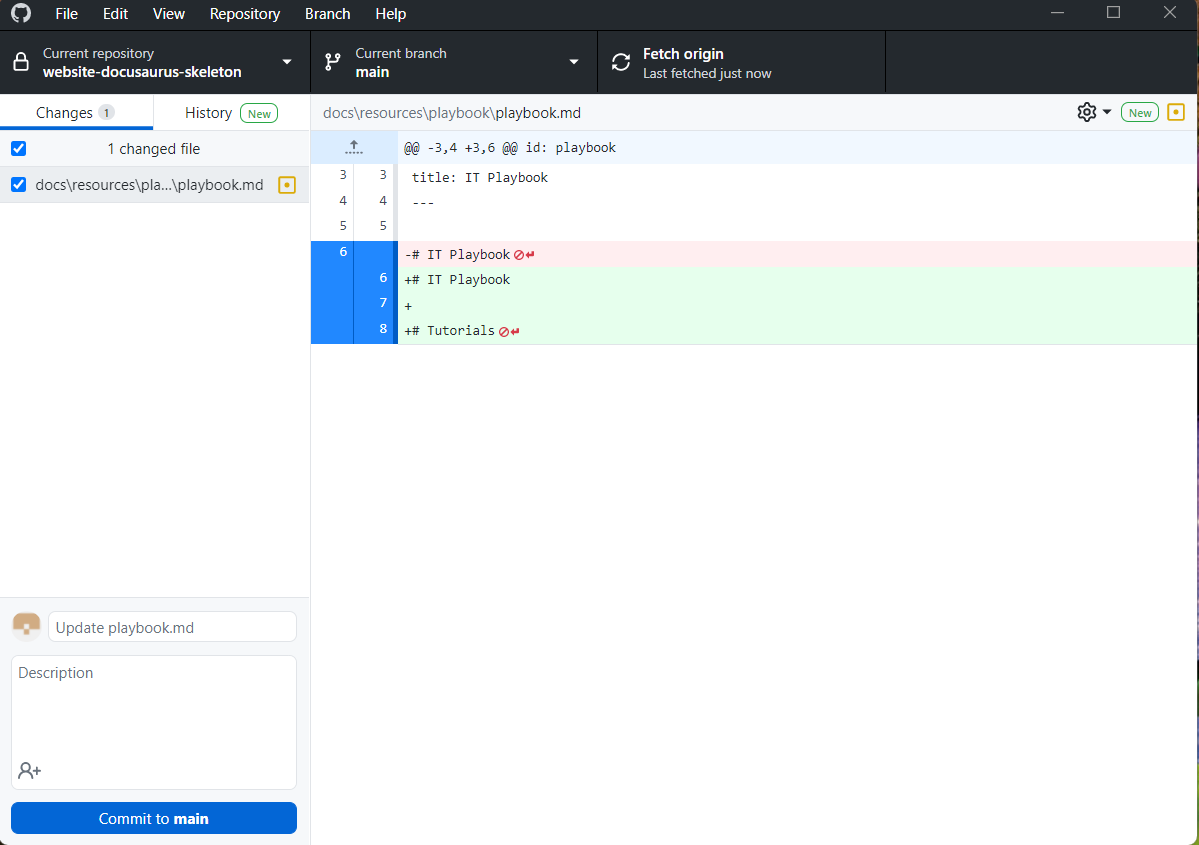
Task: Click the modified file status icon in diff header
Action: (x=1176, y=113)
